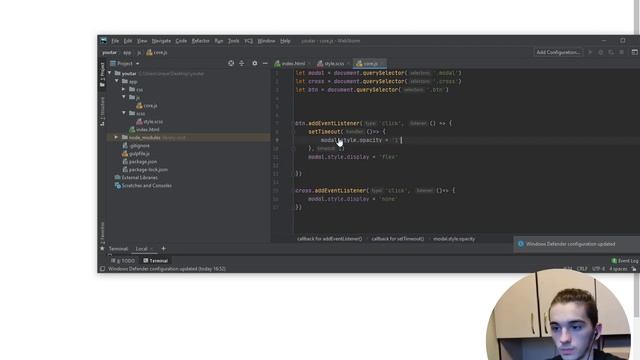Select index.html in the project tree
The height and width of the screenshot is (360, 640).
[144, 129]
